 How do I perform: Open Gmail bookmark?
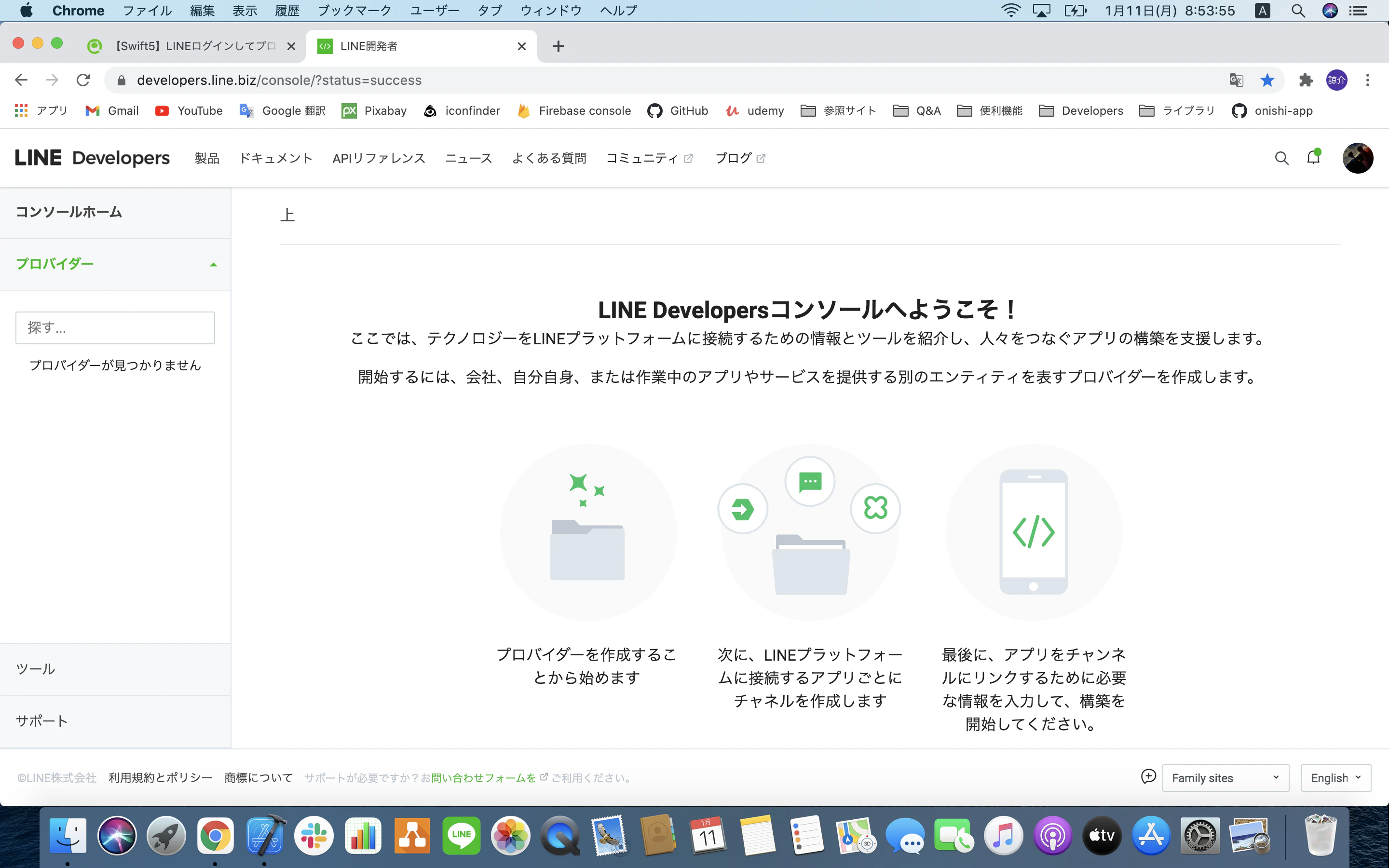click(112, 111)
